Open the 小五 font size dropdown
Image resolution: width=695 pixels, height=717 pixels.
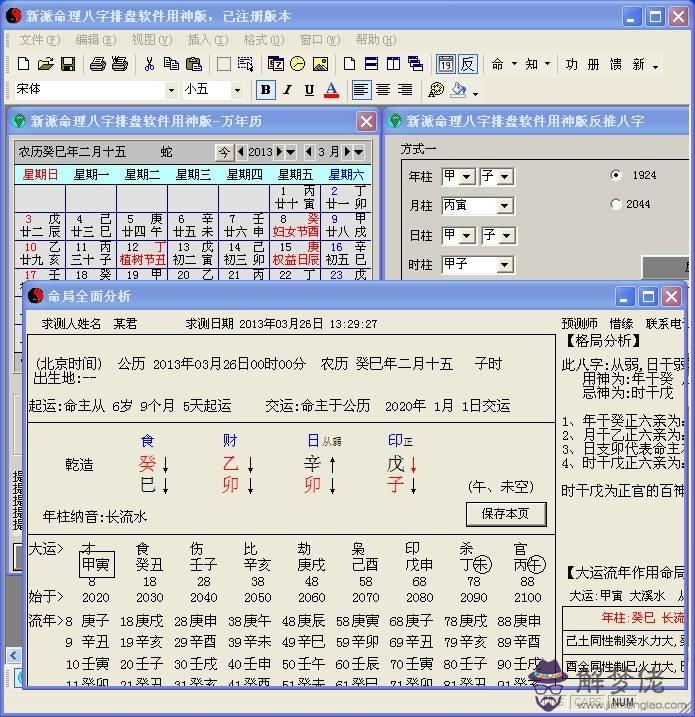(x=237, y=90)
